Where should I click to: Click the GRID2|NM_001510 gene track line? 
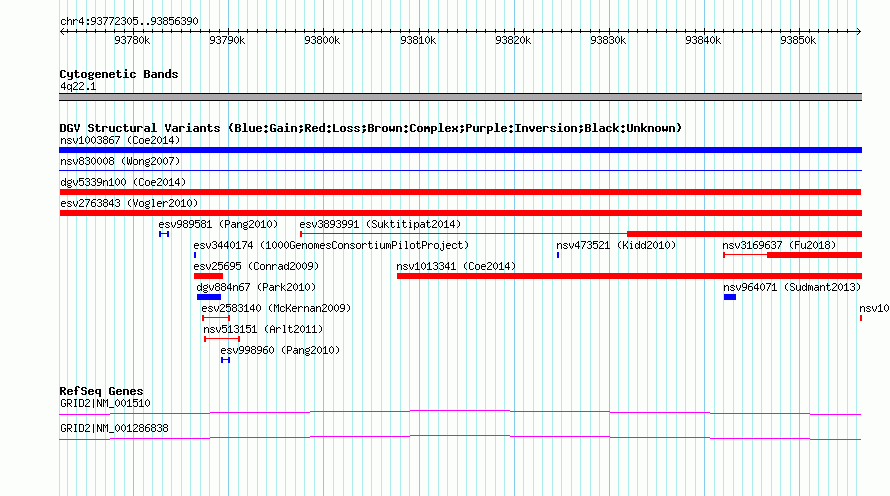[x=460, y=412]
